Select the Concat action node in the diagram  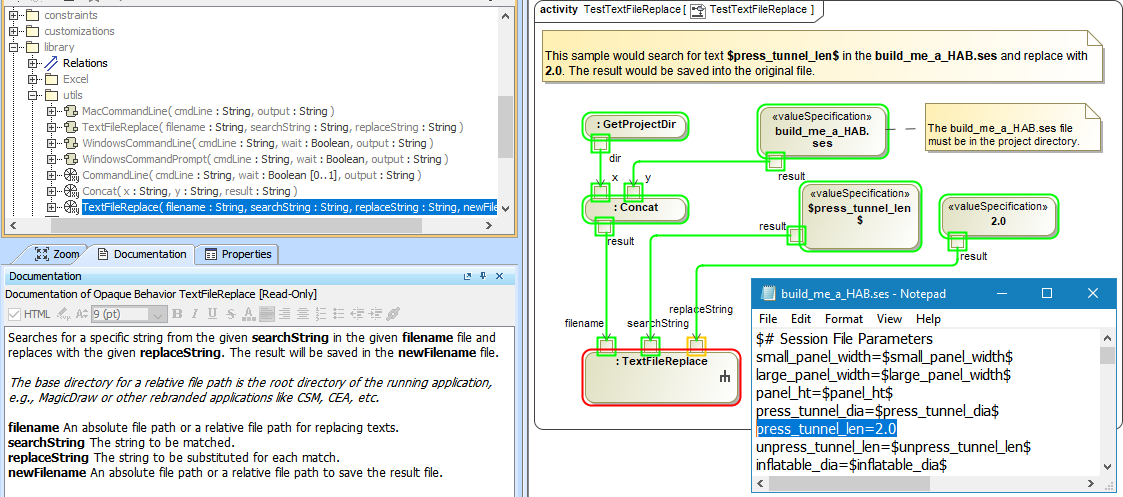635,208
